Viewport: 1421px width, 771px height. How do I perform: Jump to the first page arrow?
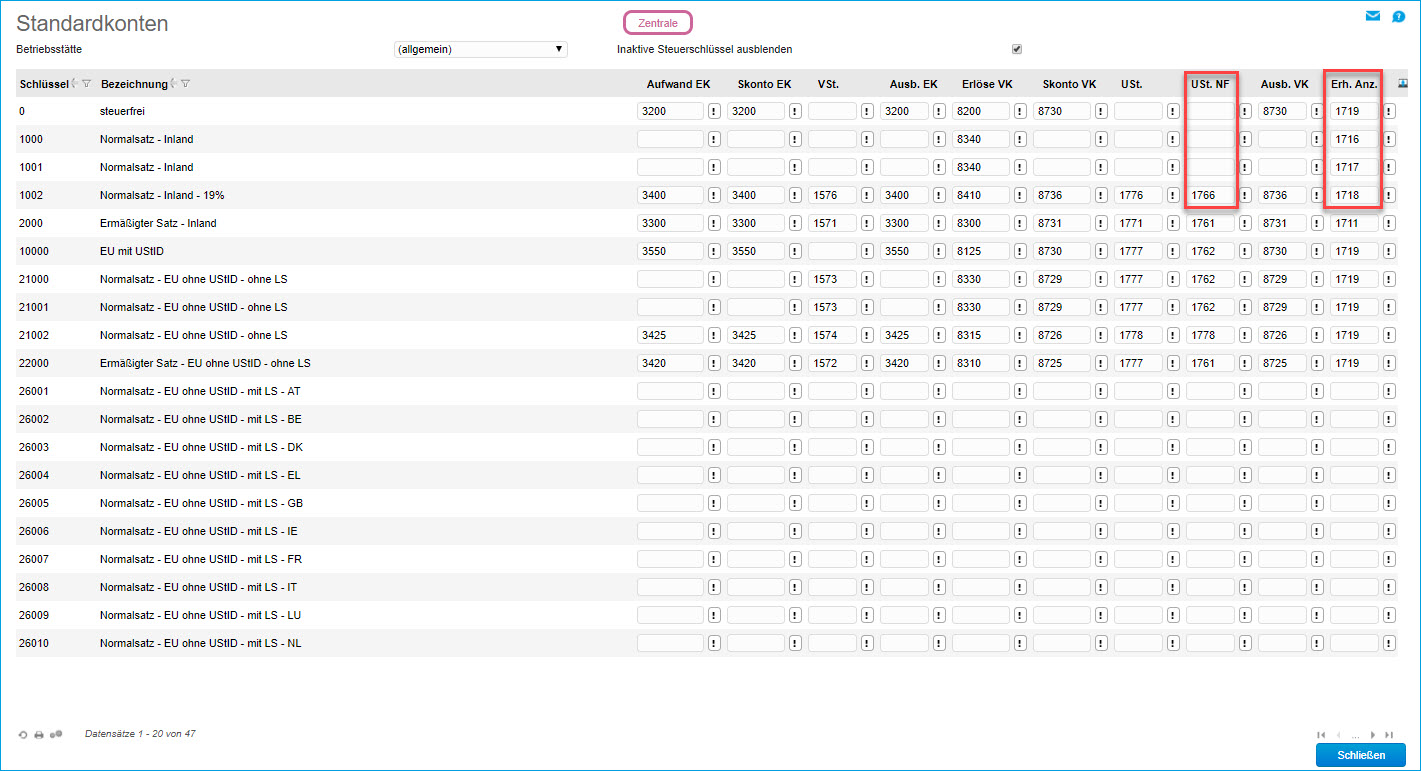tap(1322, 735)
